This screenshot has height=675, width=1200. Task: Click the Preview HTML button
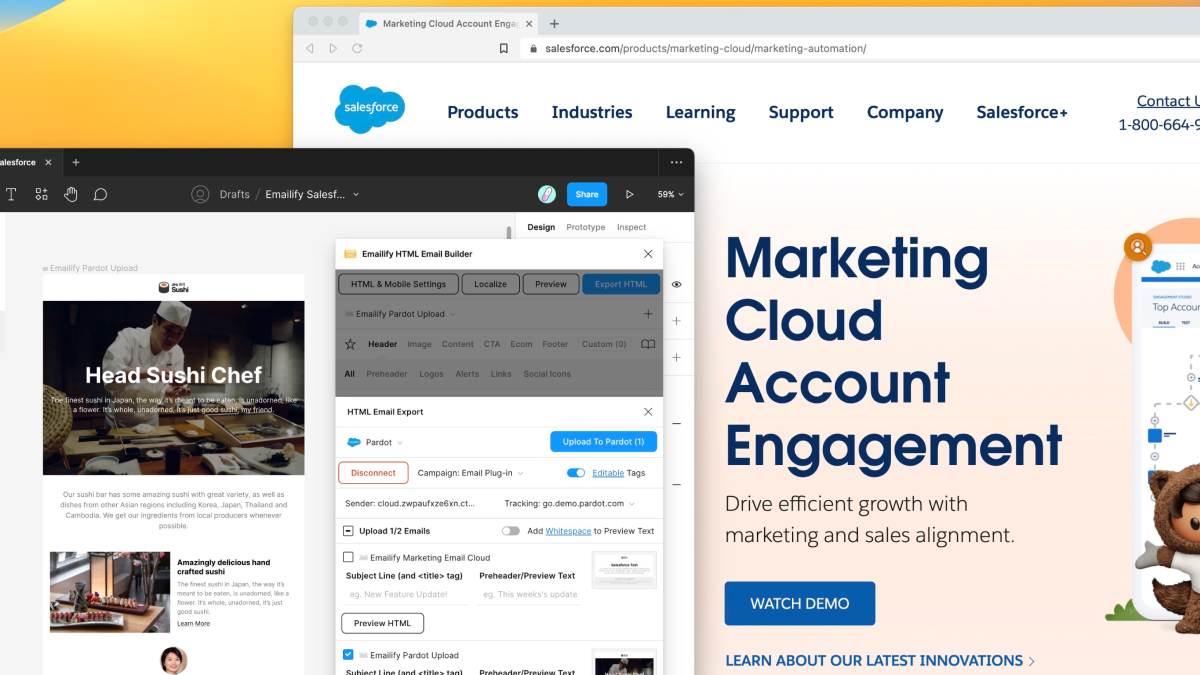point(383,623)
